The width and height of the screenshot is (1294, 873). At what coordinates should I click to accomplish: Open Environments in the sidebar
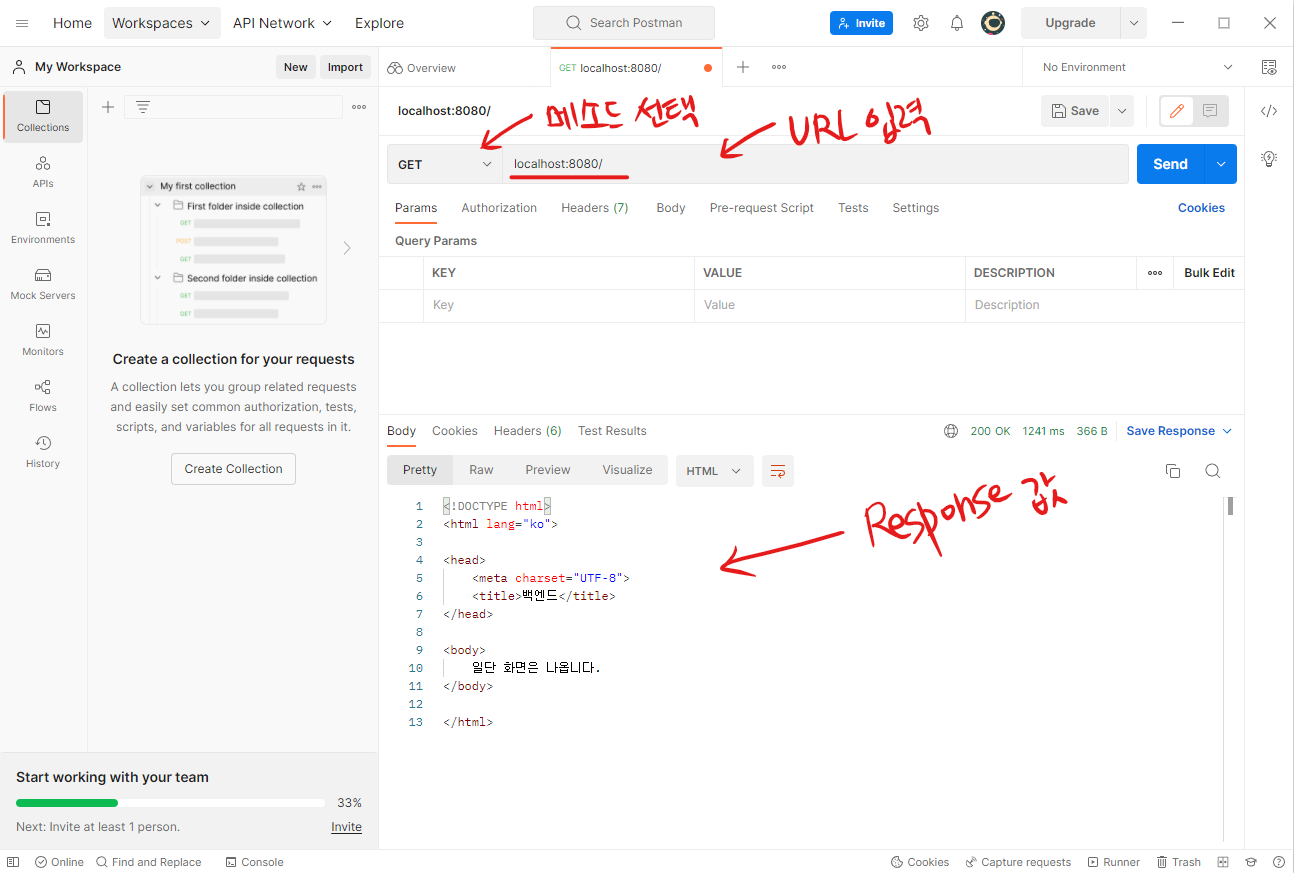pyautogui.click(x=43, y=228)
